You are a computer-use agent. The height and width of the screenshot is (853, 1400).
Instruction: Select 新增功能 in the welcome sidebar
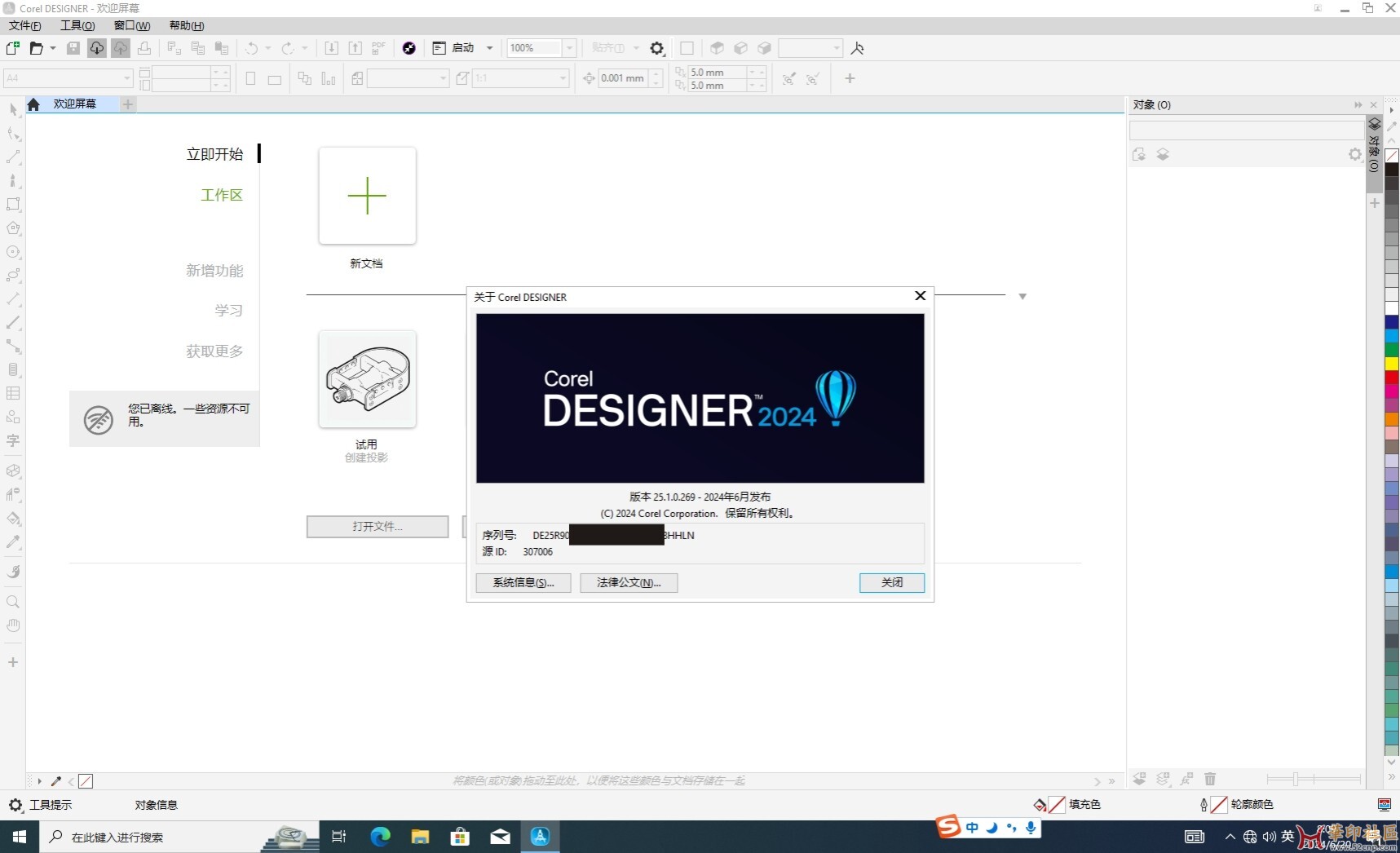point(214,271)
